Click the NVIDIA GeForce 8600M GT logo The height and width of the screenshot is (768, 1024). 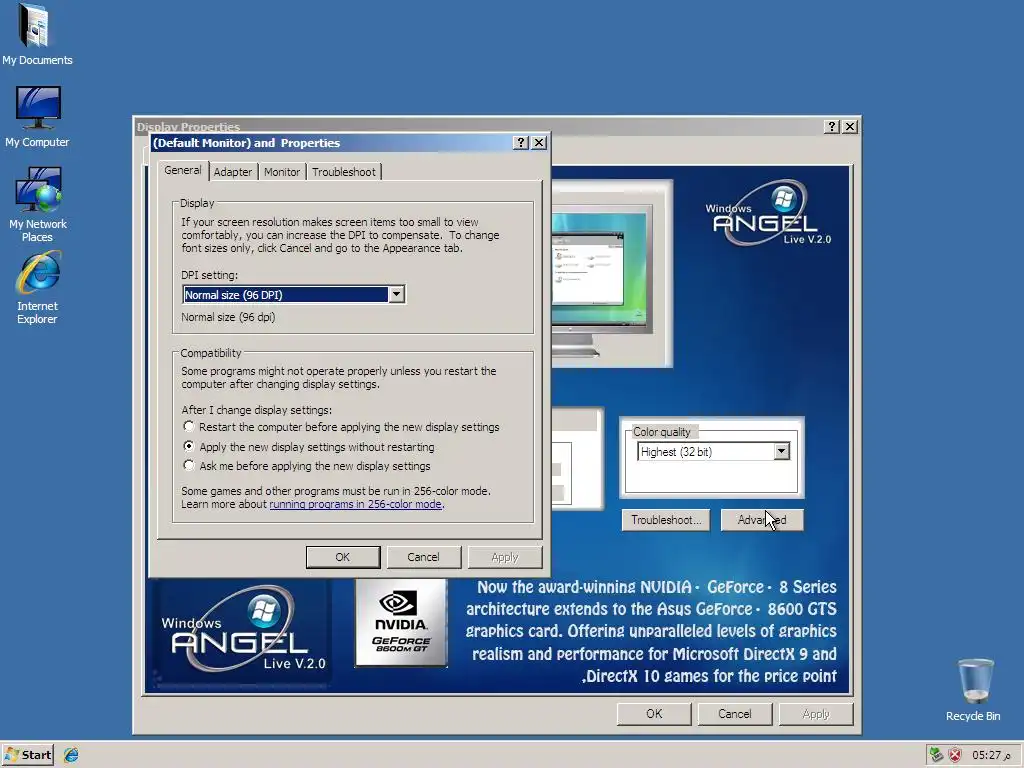(x=401, y=624)
